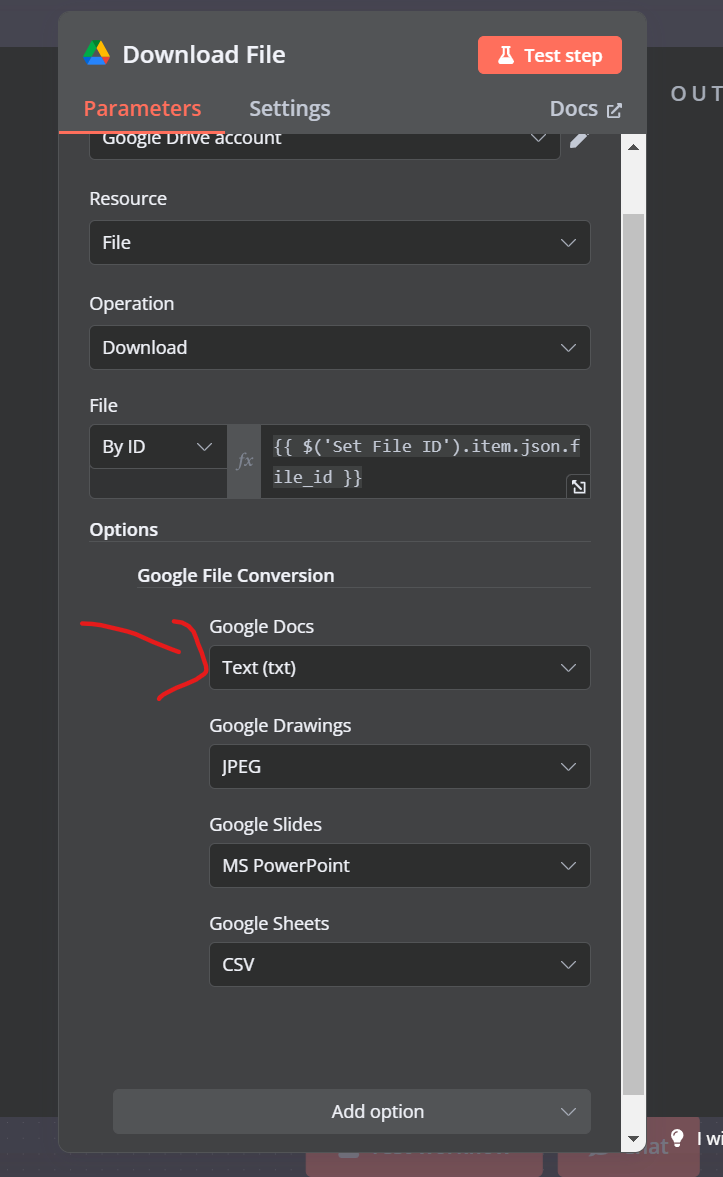Switch to the Parameters tab

[x=142, y=109]
